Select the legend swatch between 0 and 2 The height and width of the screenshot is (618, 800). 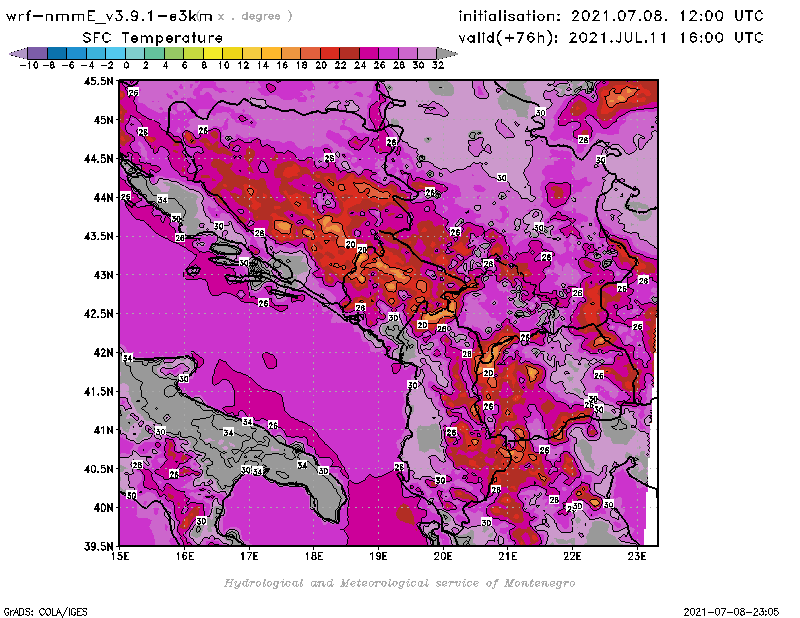coord(135,53)
